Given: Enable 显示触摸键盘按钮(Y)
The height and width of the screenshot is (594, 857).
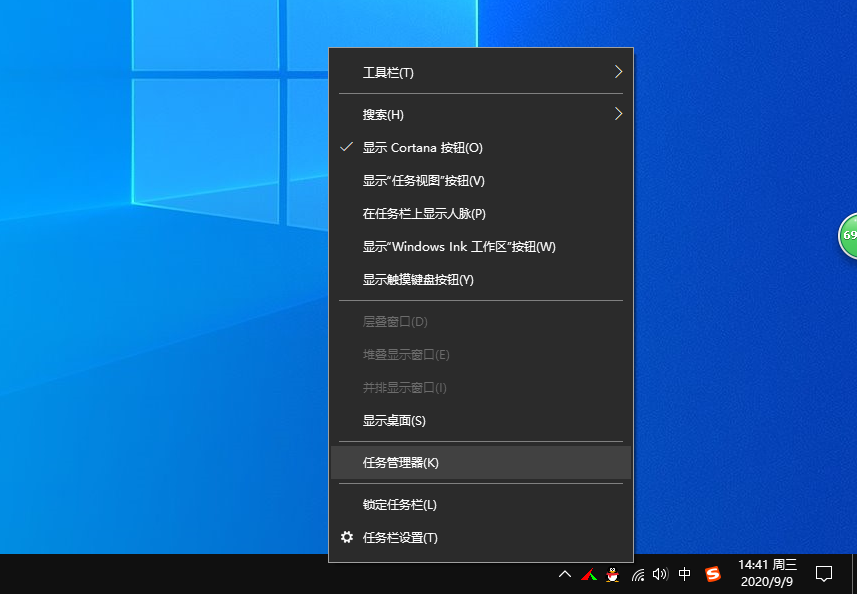Looking at the screenshot, I should click(x=480, y=279).
